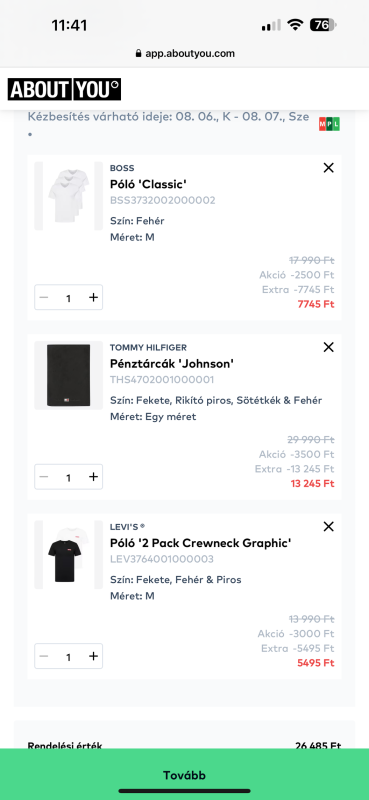Increase BOSS Póló quantity with plus

[x=93, y=297]
